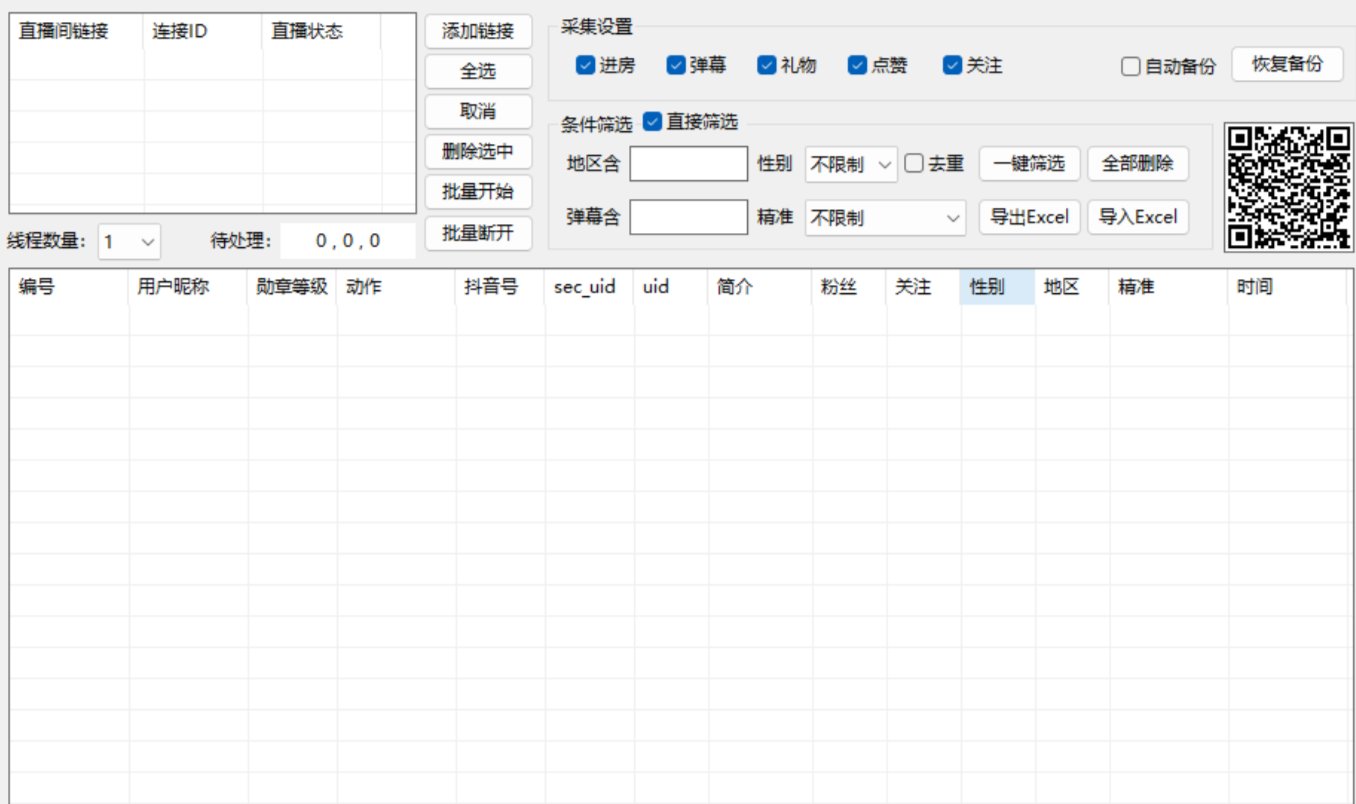Viewport: 1356px width, 804px height.
Task: Enable the 自动备份 option
Action: (1130, 65)
